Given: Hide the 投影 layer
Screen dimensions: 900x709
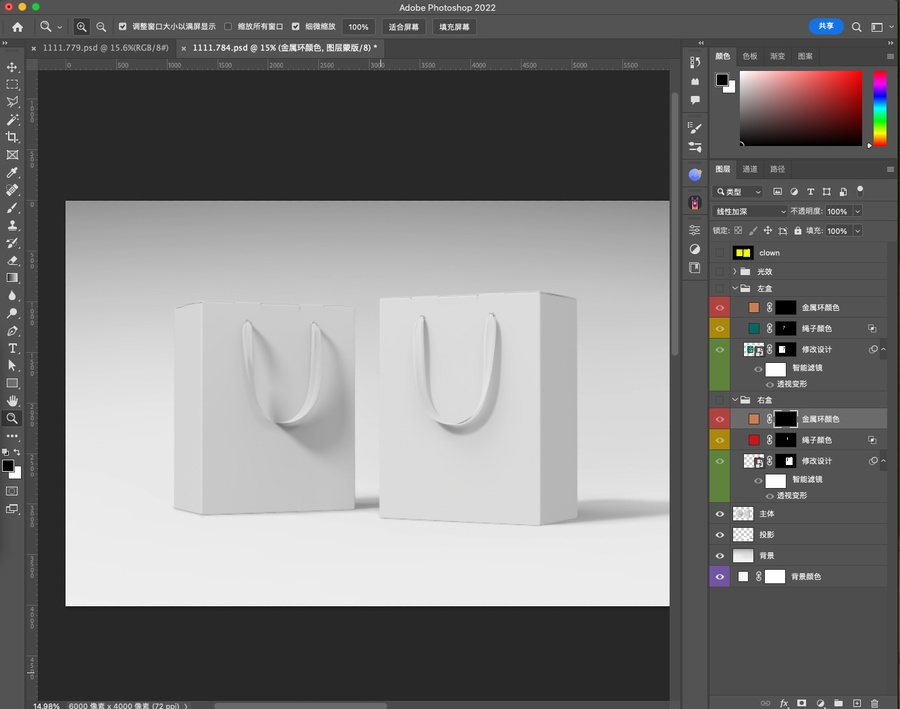Looking at the screenshot, I should click(720, 535).
